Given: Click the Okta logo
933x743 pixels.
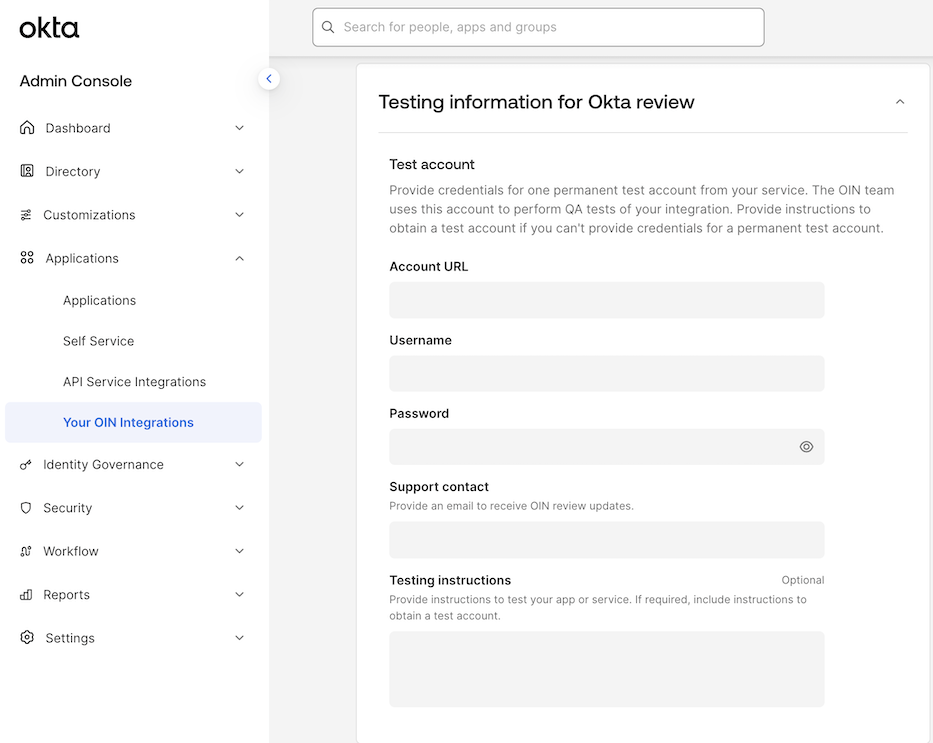Looking at the screenshot, I should coord(49,28).
